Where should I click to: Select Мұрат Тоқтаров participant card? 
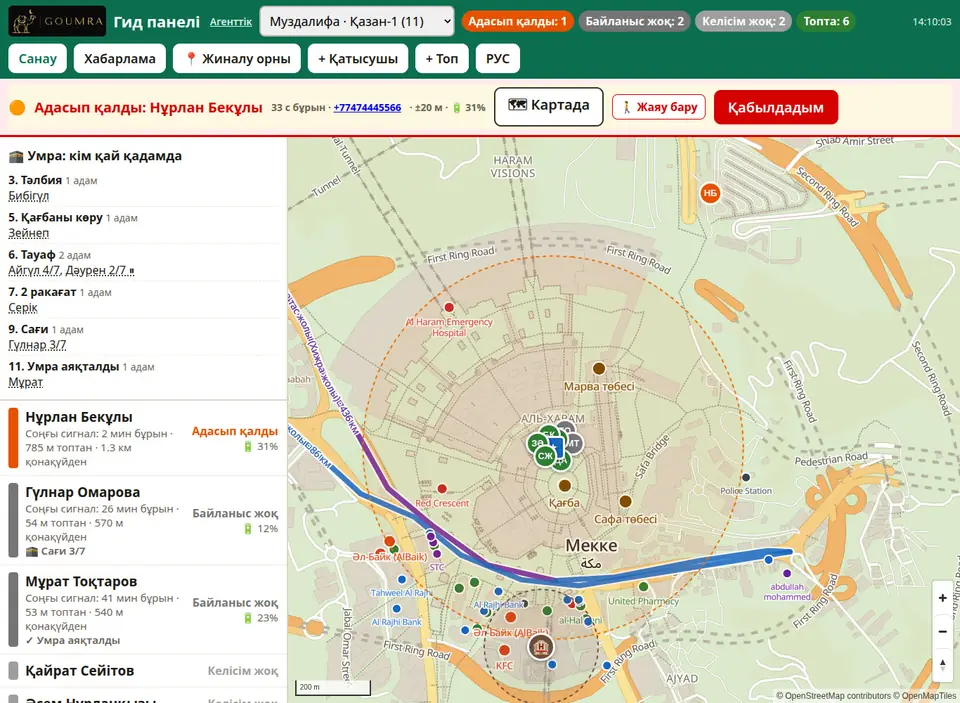[x=143, y=610]
